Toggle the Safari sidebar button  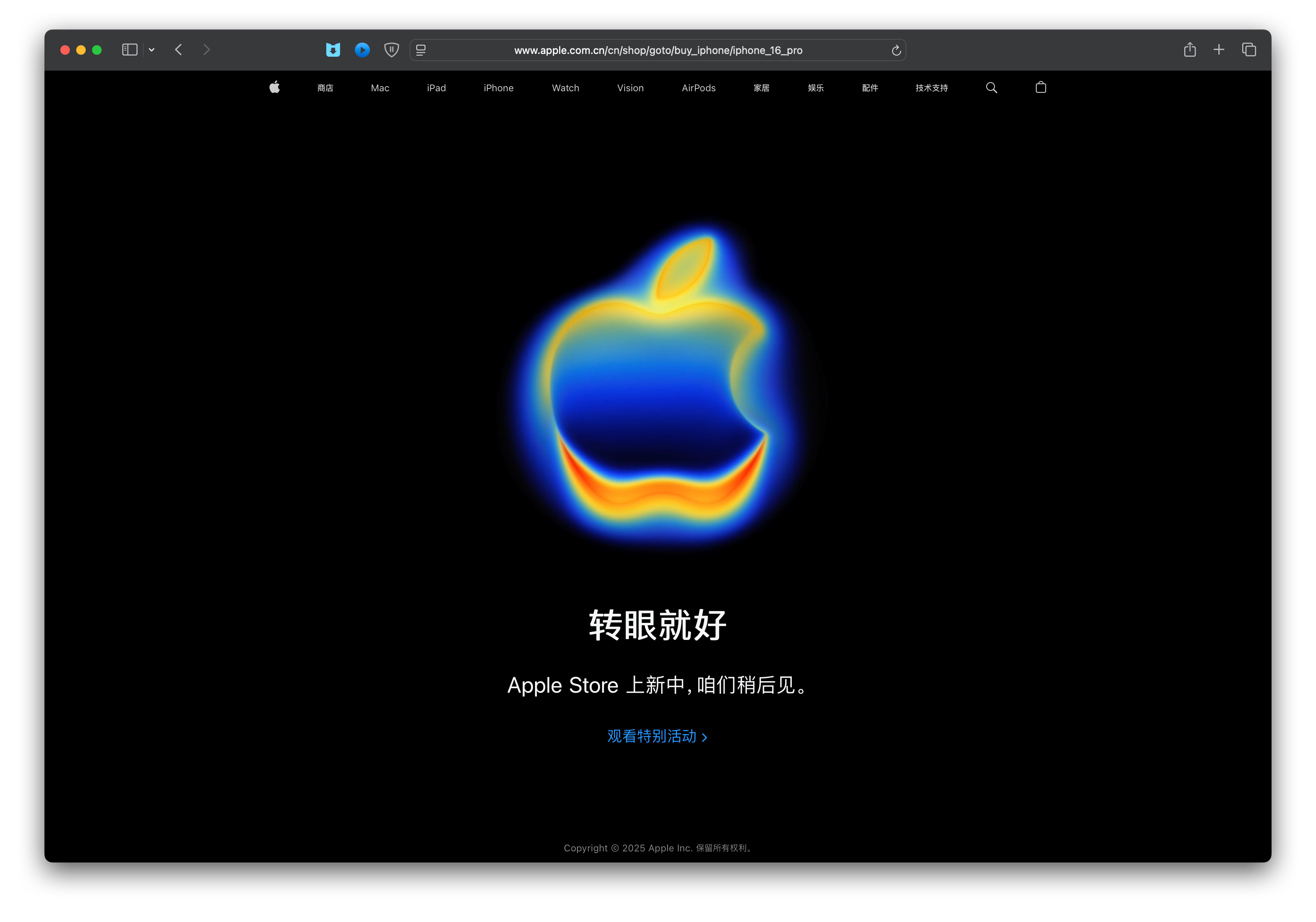point(130,50)
